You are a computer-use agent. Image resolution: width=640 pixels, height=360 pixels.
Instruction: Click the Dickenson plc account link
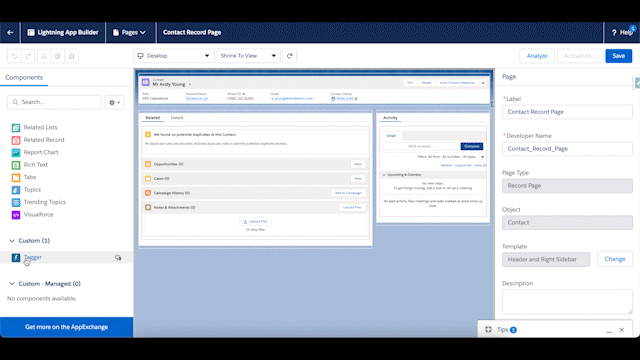tap(197, 98)
